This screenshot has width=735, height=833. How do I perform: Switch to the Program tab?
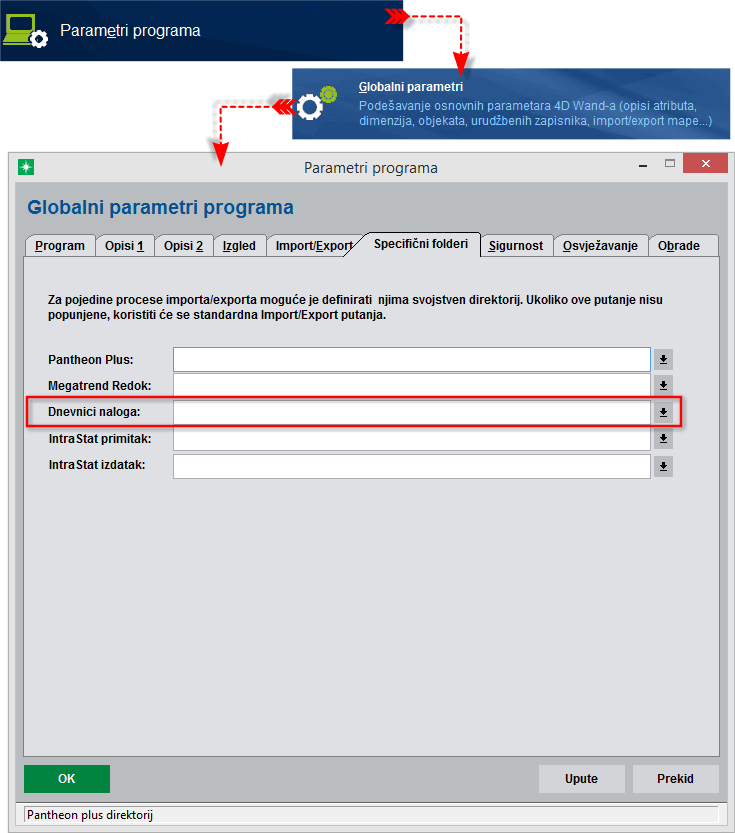tap(60, 246)
